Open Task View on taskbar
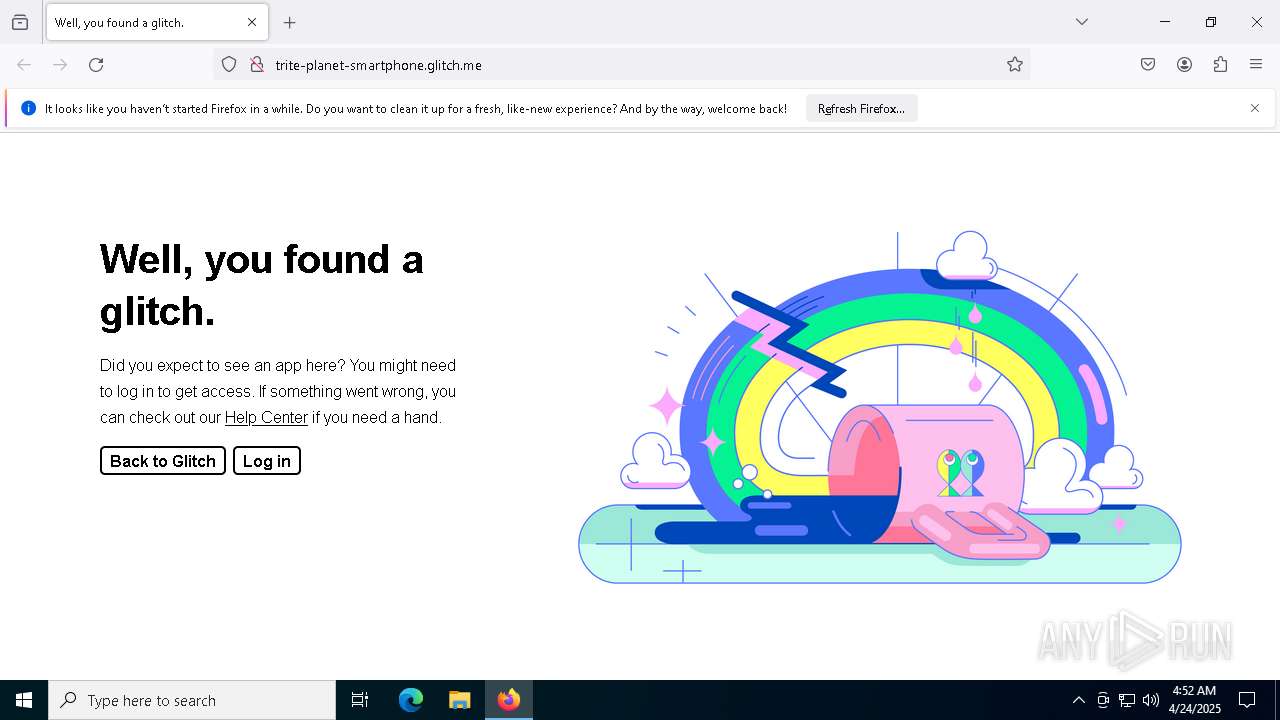Screen dimensions: 1280x720 [360, 700]
